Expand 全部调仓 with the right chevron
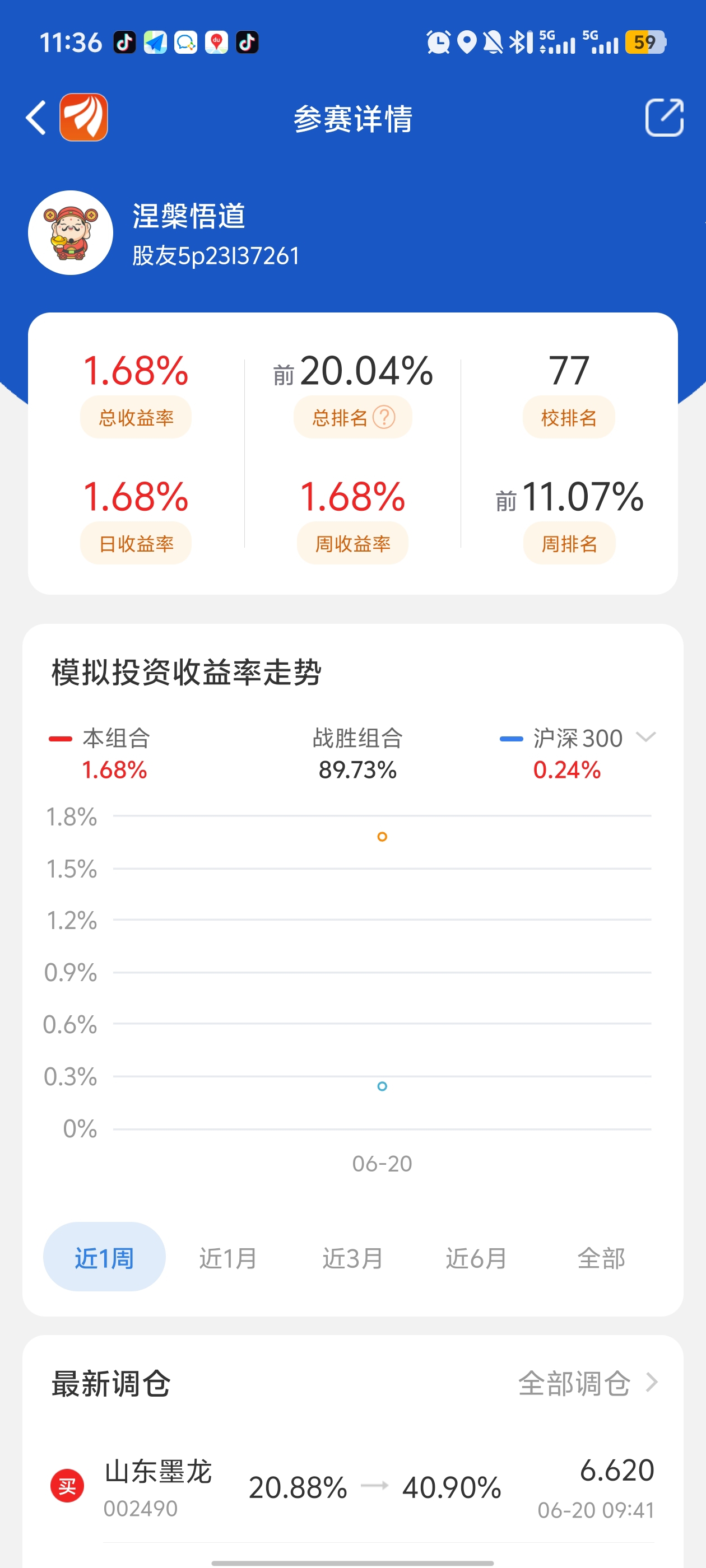The image size is (706, 1568). [x=652, y=1382]
